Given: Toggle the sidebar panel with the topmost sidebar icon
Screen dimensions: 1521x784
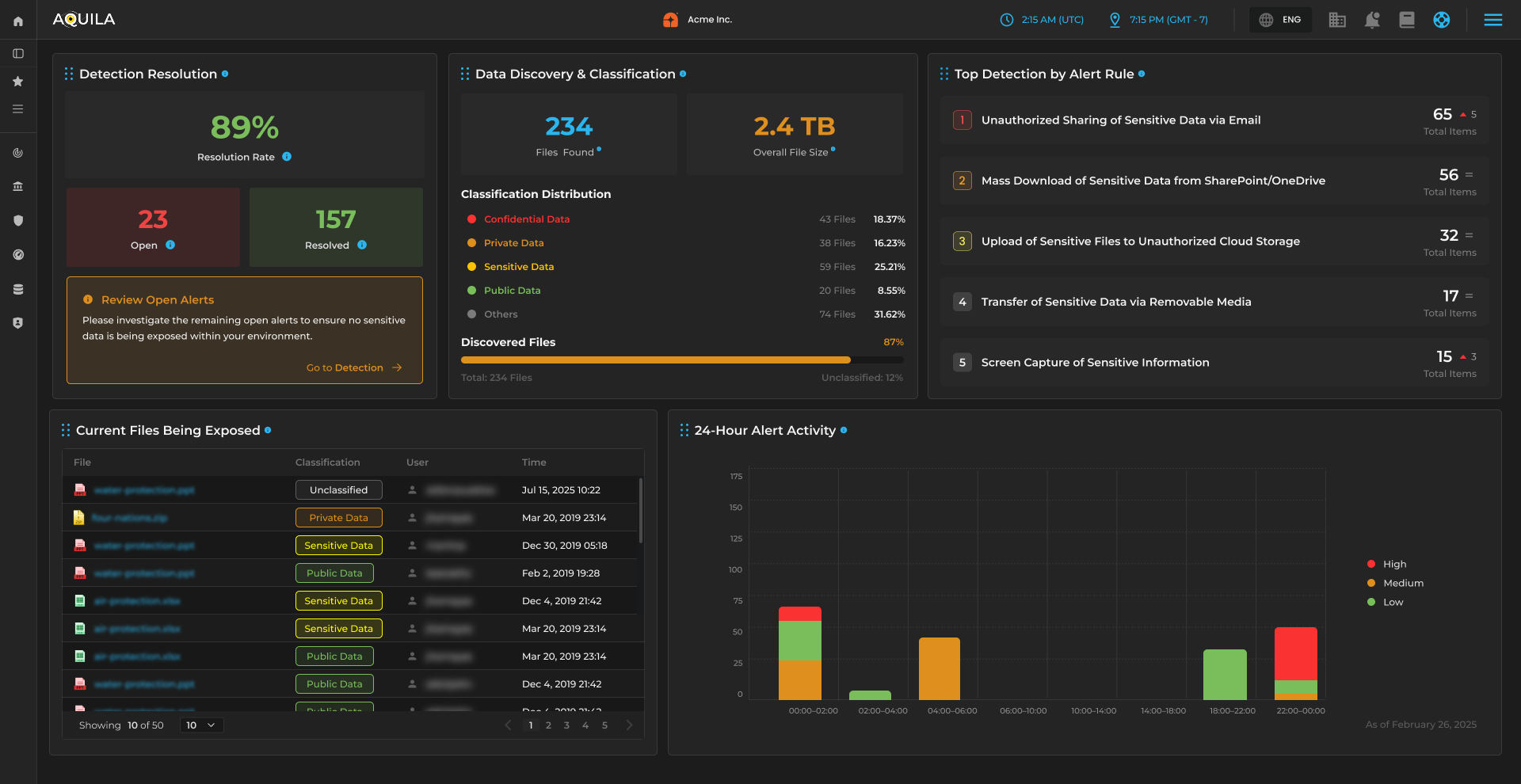Looking at the screenshot, I should coord(18,53).
